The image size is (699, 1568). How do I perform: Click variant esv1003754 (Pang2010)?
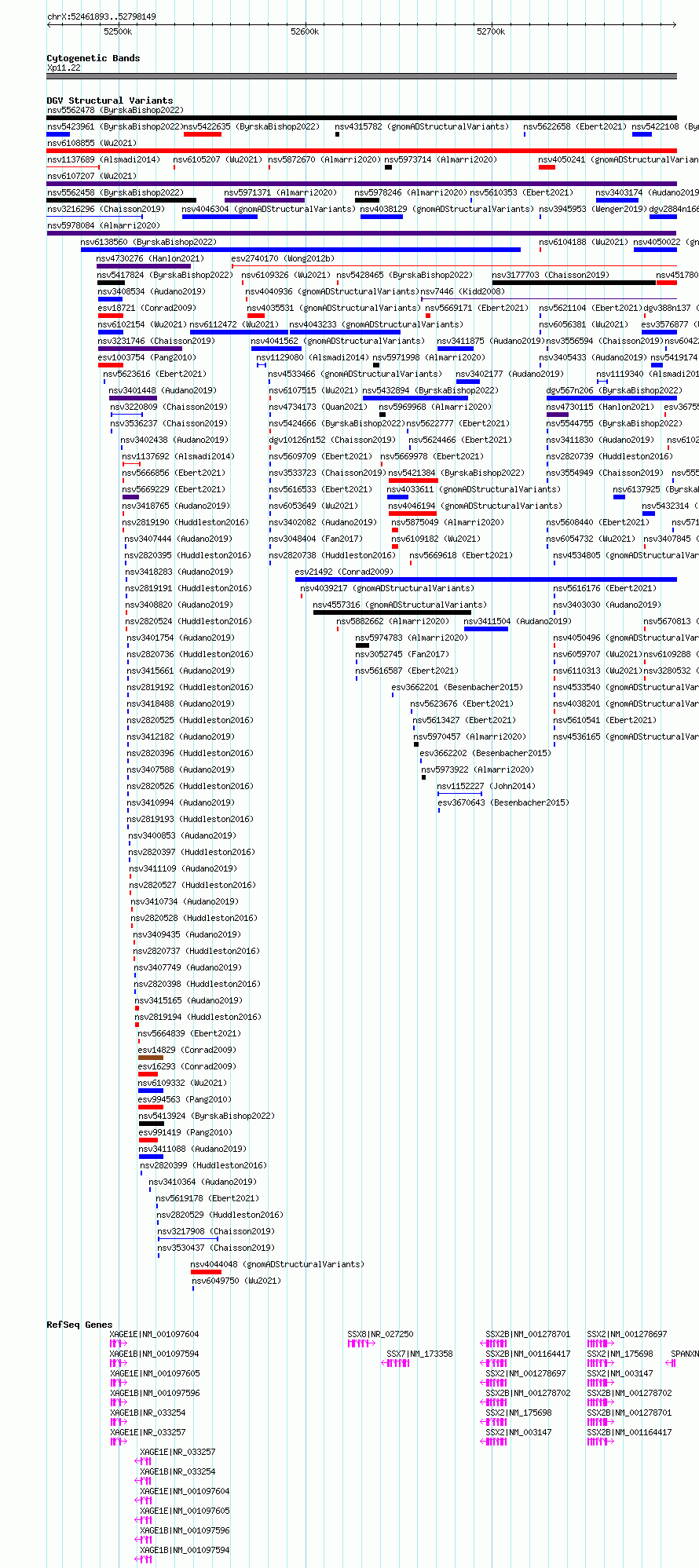(x=147, y=357)
